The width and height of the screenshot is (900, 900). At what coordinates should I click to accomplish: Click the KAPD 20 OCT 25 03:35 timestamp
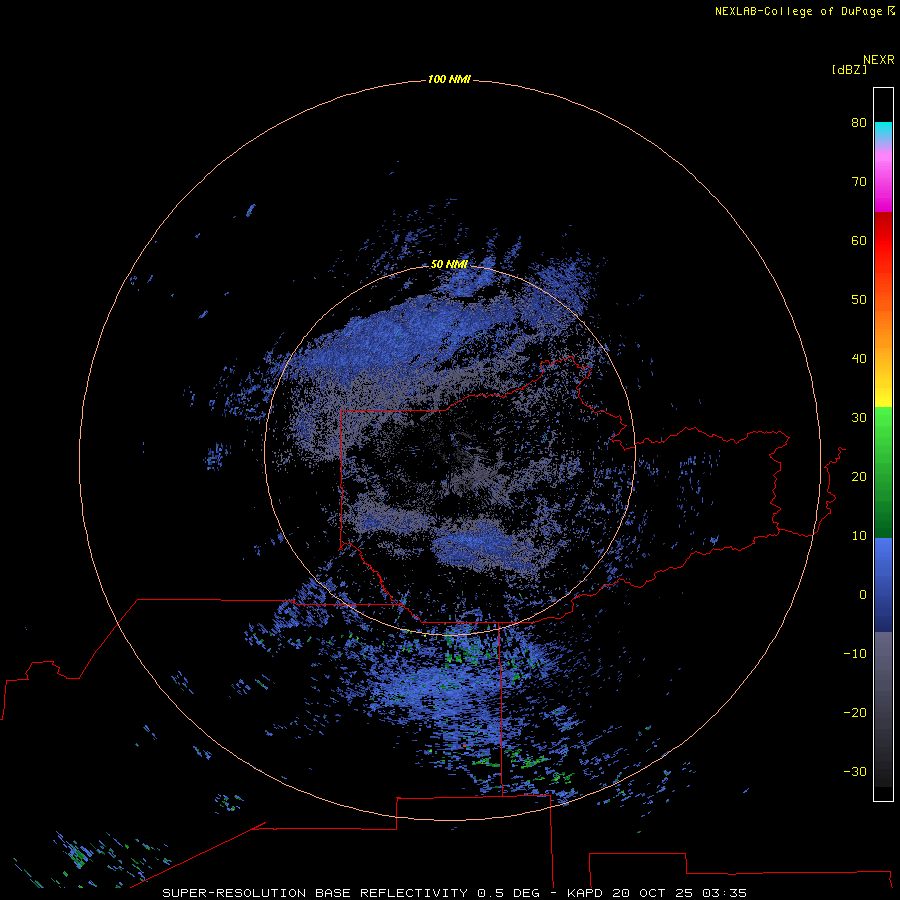pyautogui.click(x=657, y=893)
